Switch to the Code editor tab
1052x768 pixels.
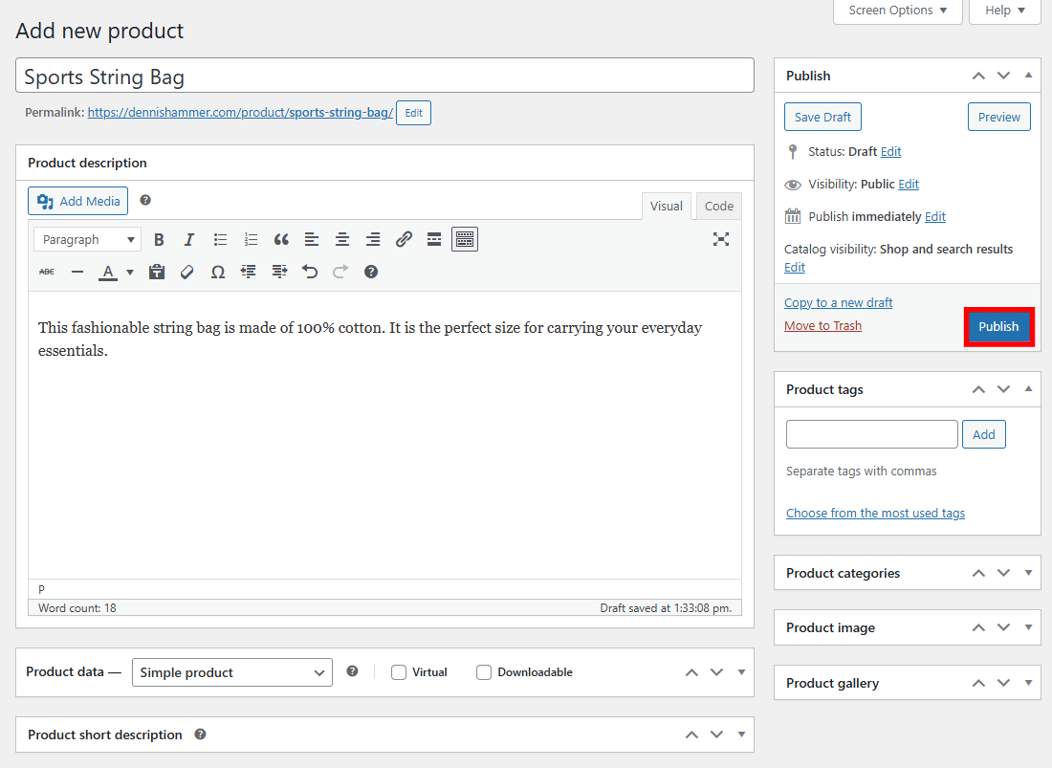point(718,205)
